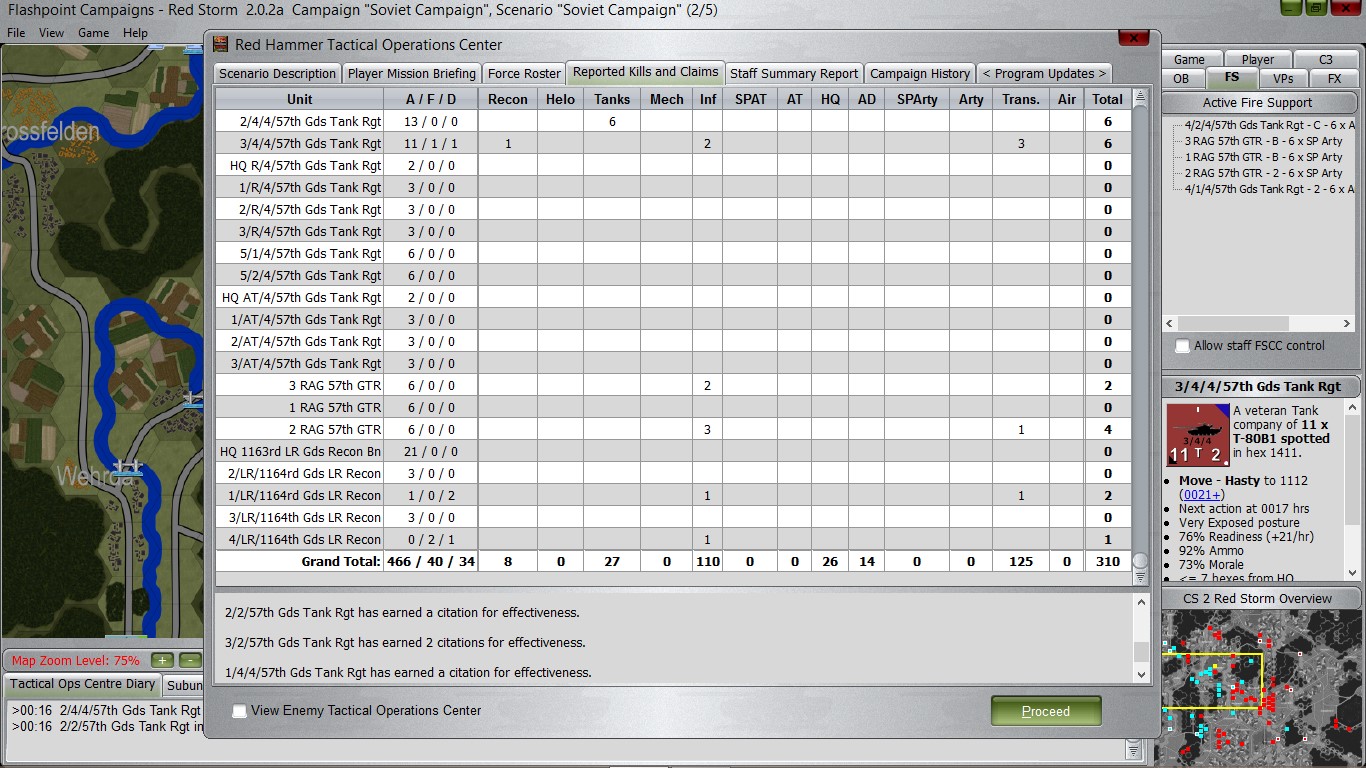Image resolution: width=1366 pixels, height=768 pixels.
Task: Close the Red Hammer Tactical Operations Center dialog
Action: [1133, 38]
